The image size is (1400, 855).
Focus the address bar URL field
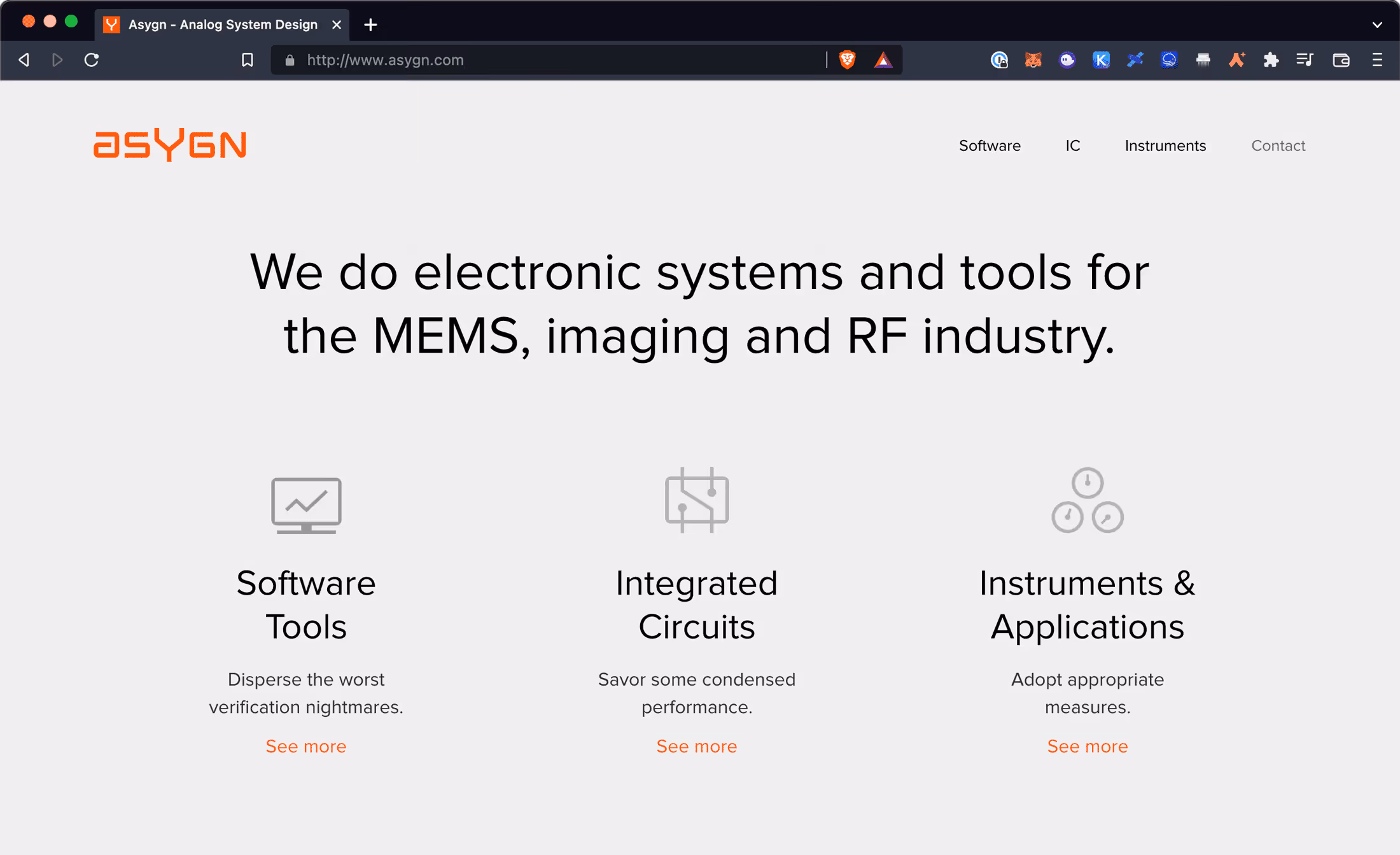point(547,60)
